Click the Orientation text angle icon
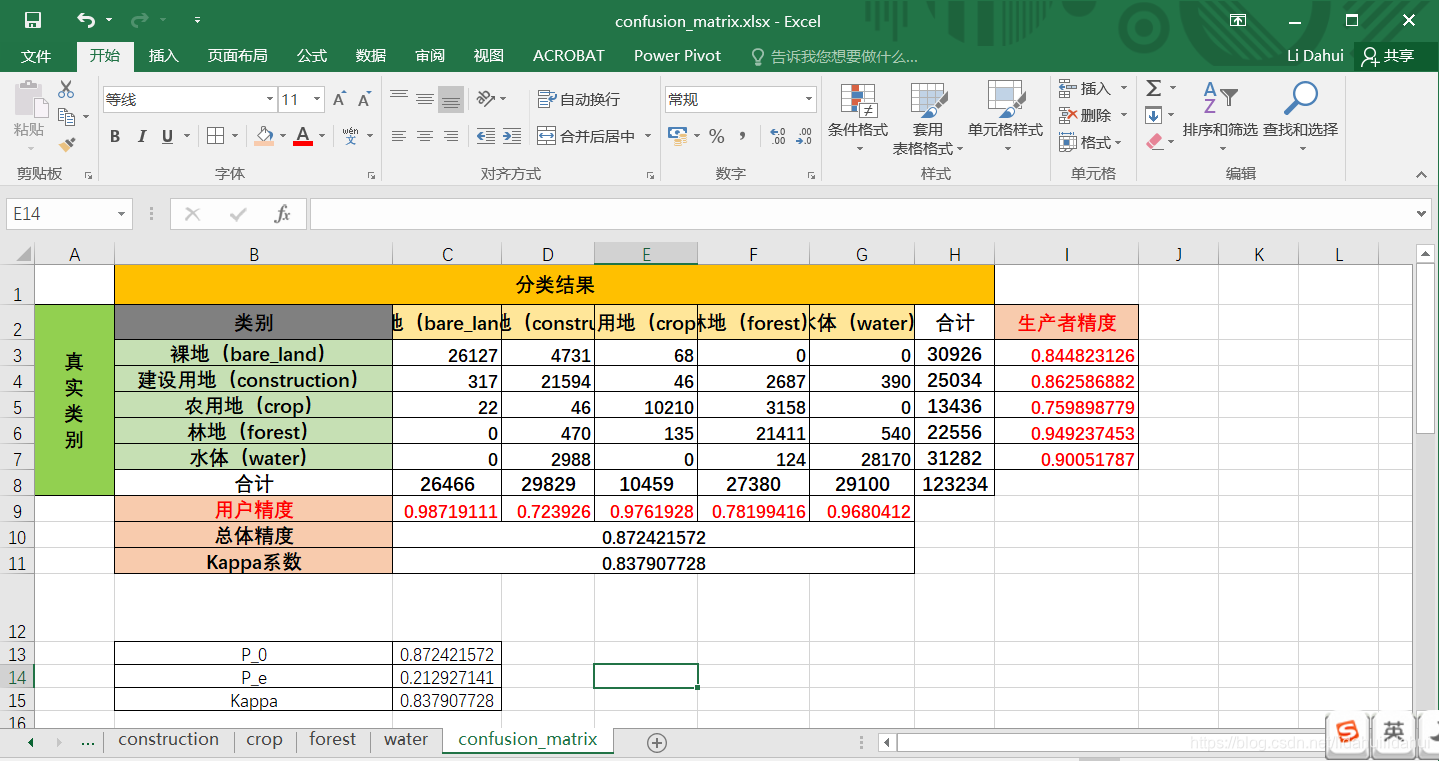The width and height of the screenshot is (1439, 761). tap(486, 98)
